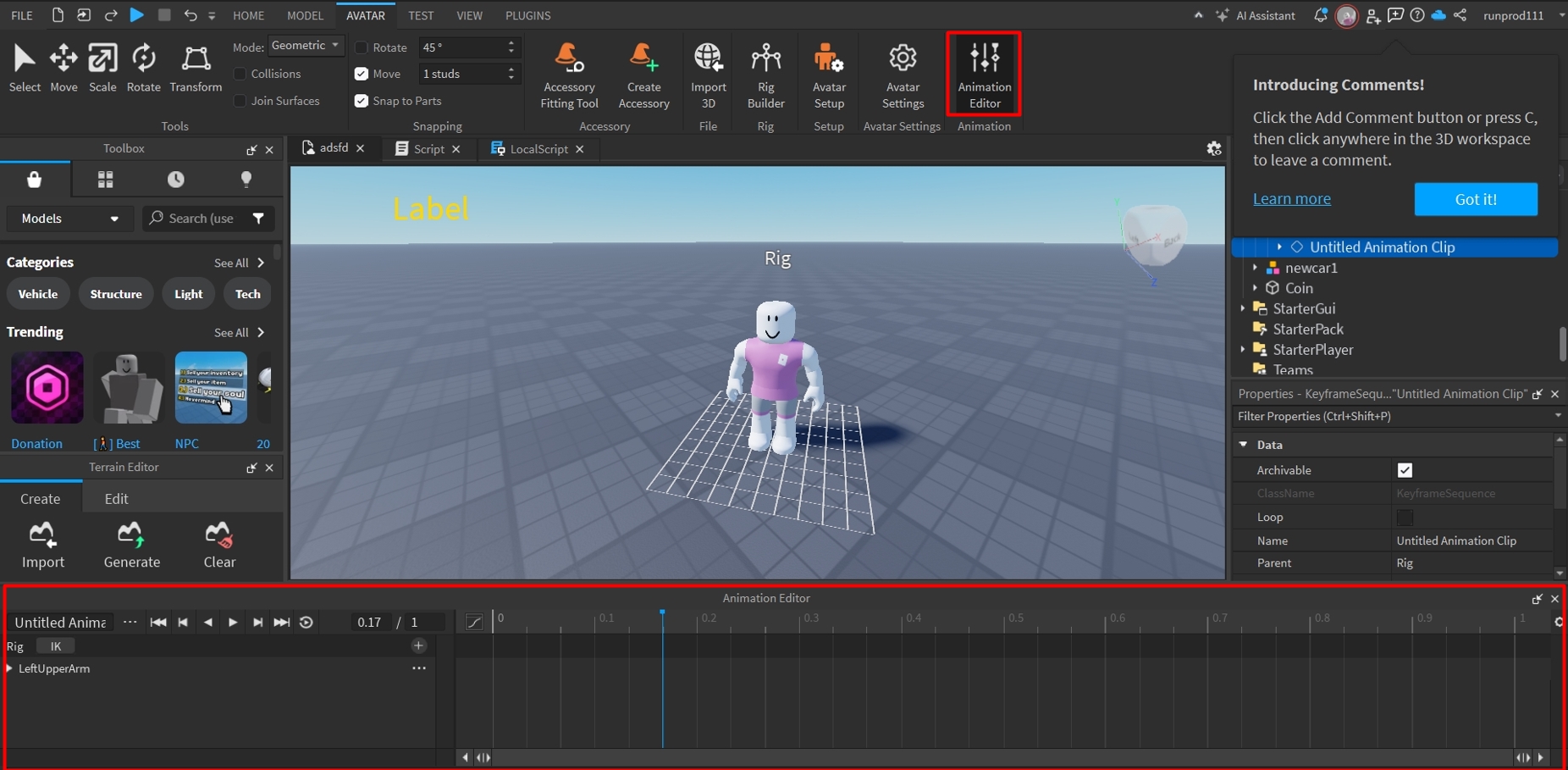This screenshot has width=1568, height=770.
Task: Expand Untitled Animation Clip in Explorer
Action: pos(1279,247)
